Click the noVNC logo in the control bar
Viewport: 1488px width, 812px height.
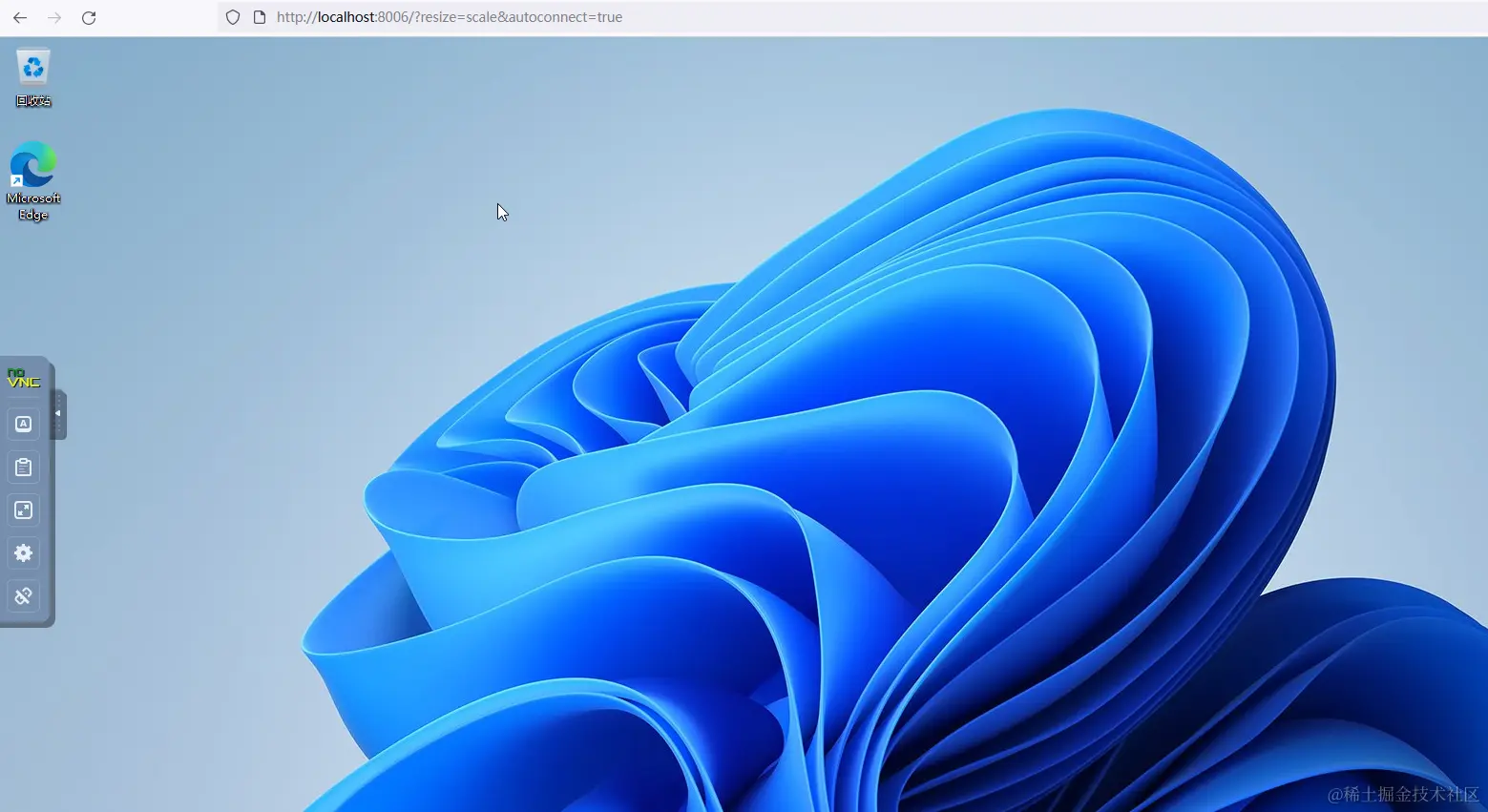click(x=23, y=379)
